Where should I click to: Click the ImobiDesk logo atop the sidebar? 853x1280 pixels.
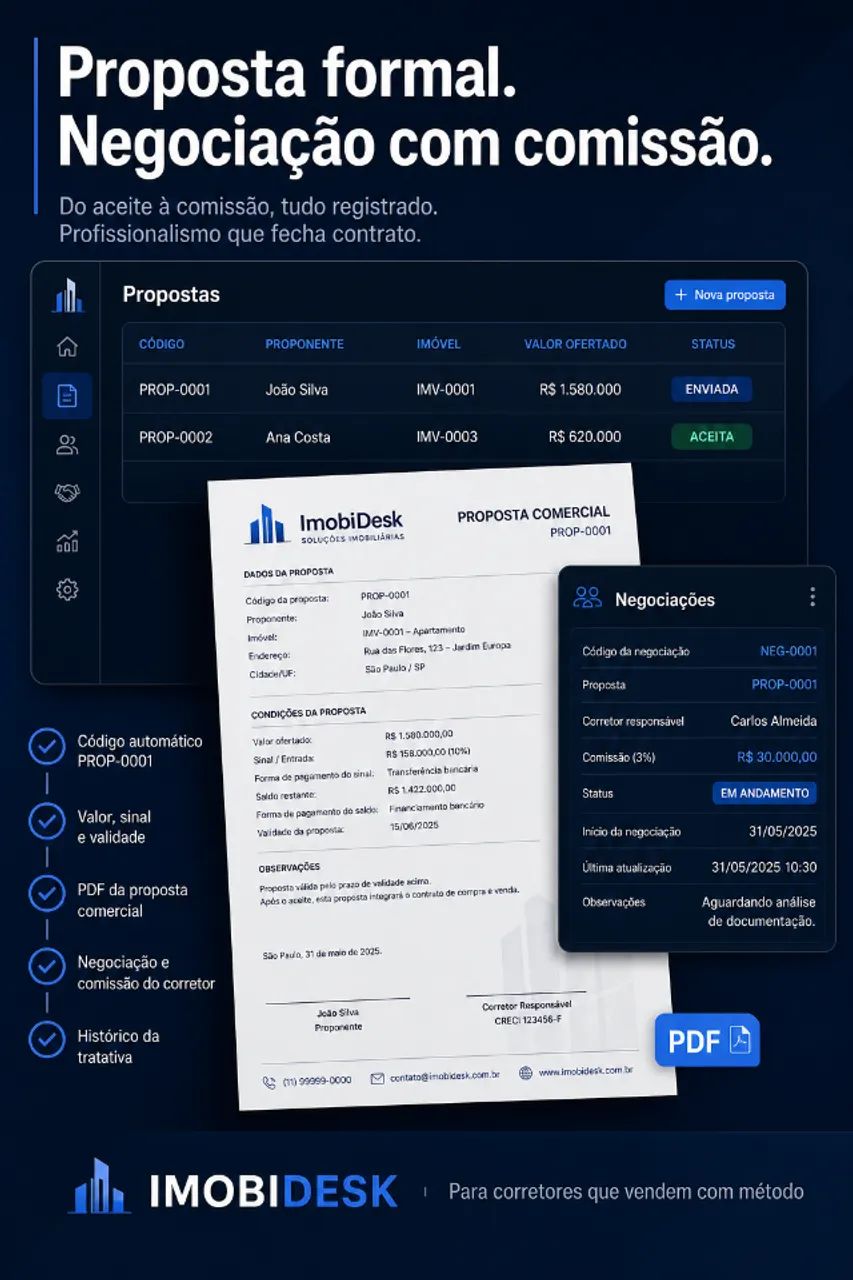coord(67,296)
